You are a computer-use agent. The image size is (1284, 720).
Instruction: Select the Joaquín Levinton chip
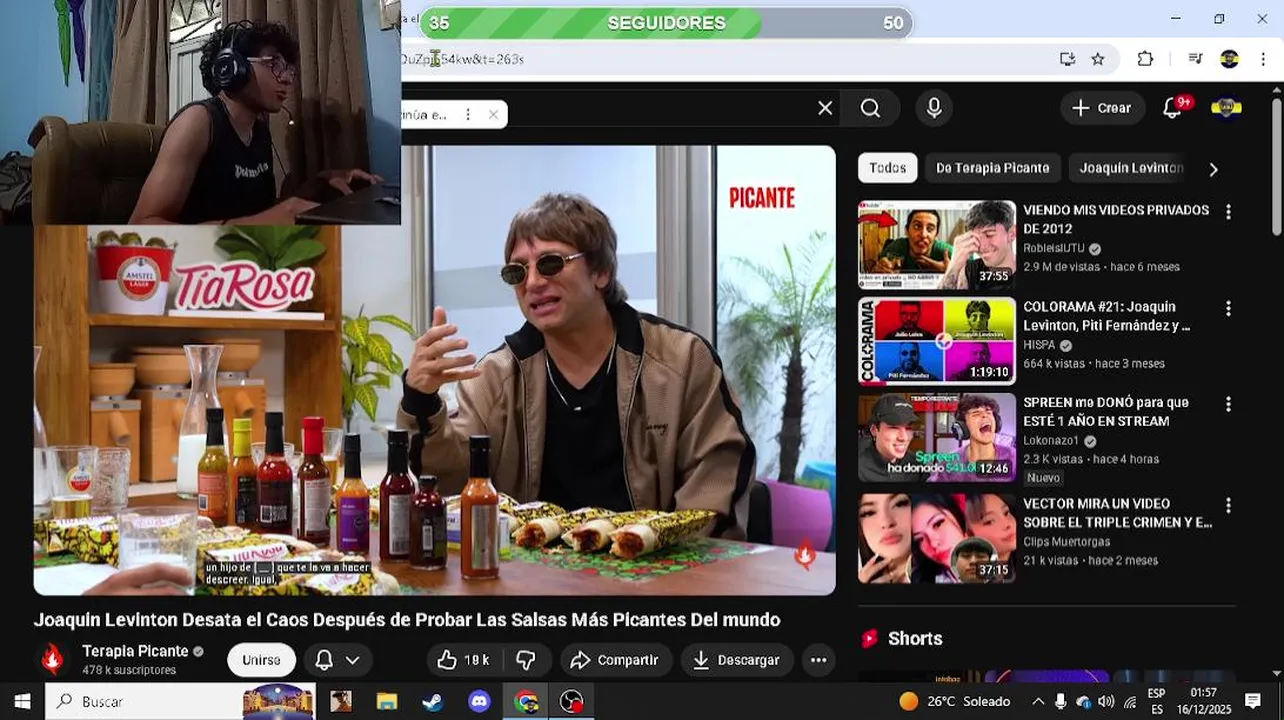[1131, 168]
